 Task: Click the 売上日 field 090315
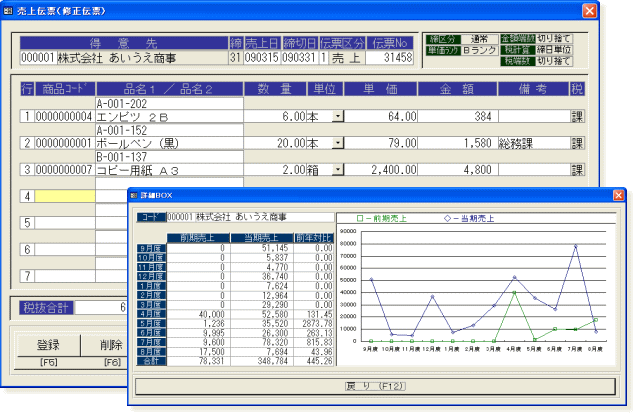pyautogui.click(x=262, y=58)
